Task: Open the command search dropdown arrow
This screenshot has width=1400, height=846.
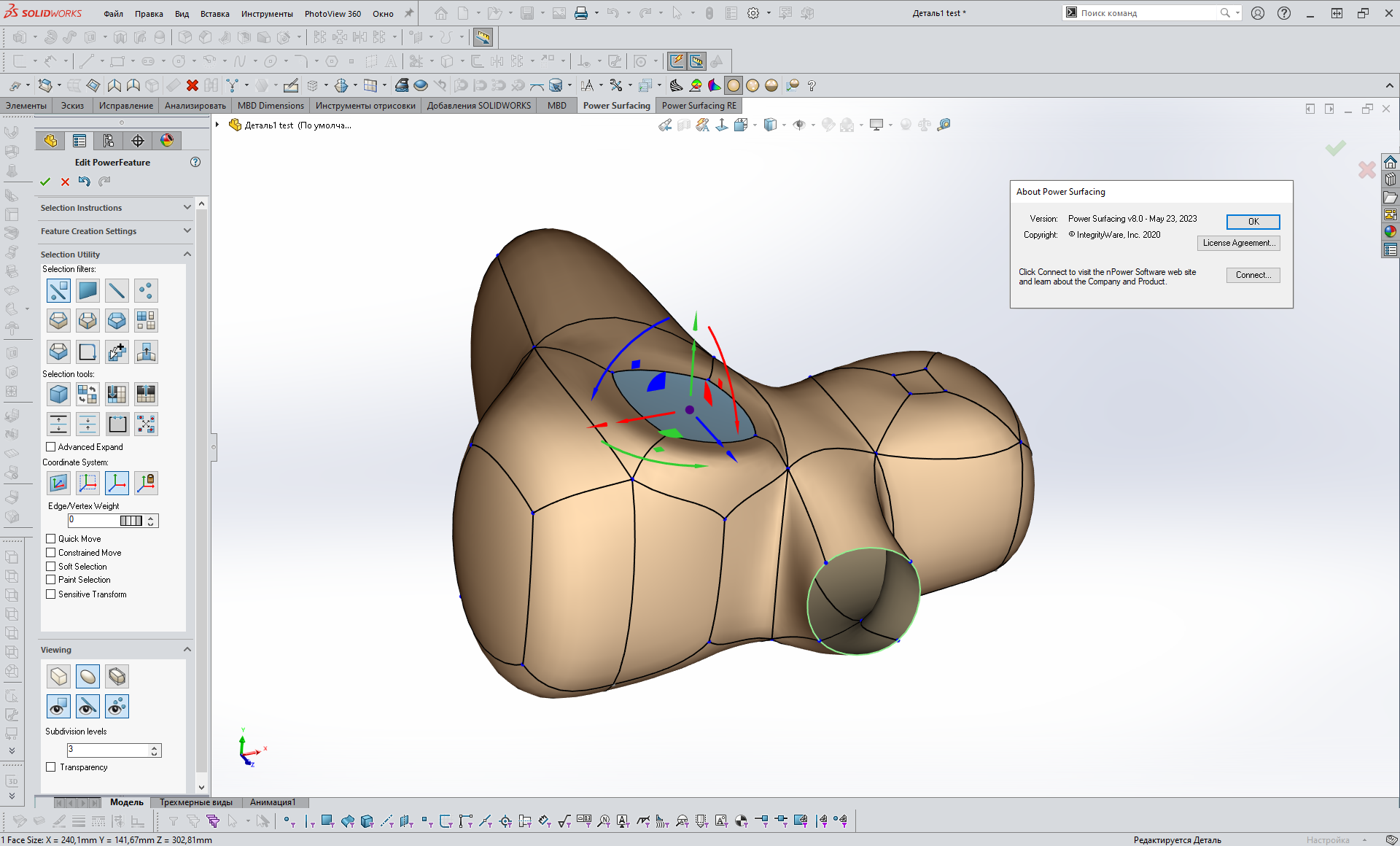Action: pos(1237,13)
